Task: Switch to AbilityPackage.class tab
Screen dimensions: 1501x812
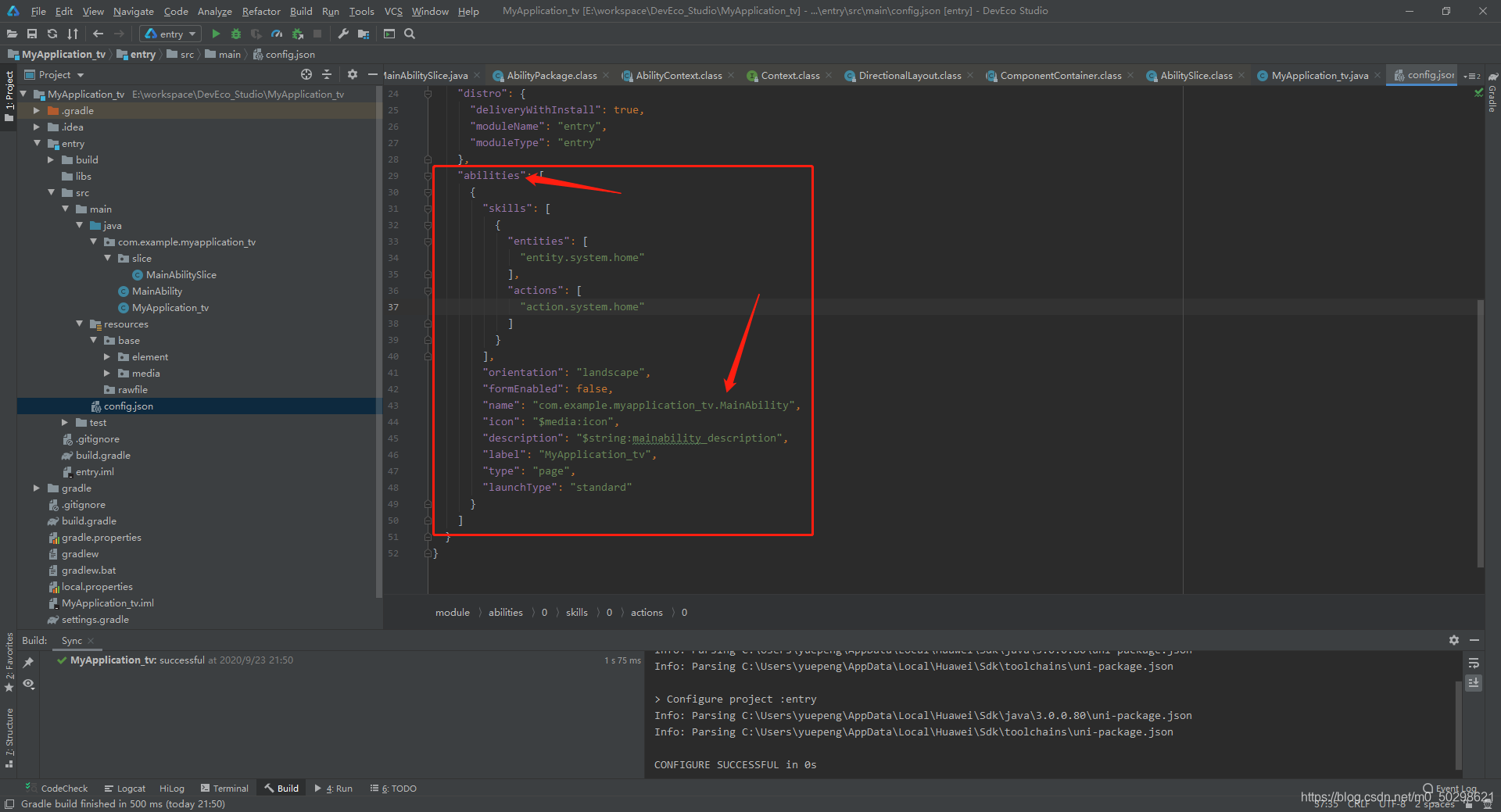Action: [x=551, y=76]
